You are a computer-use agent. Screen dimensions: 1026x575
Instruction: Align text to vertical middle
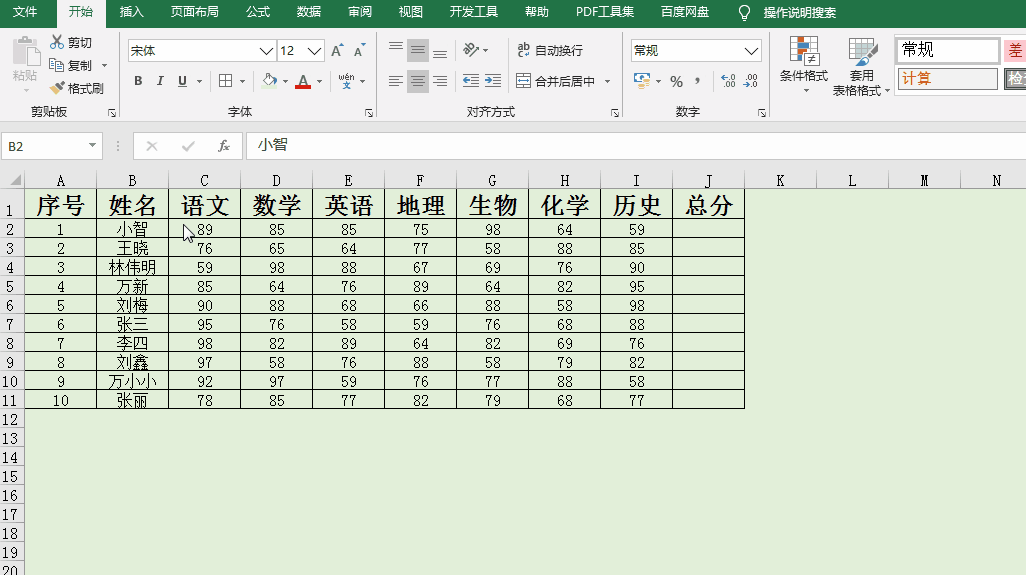click(417, 50)
